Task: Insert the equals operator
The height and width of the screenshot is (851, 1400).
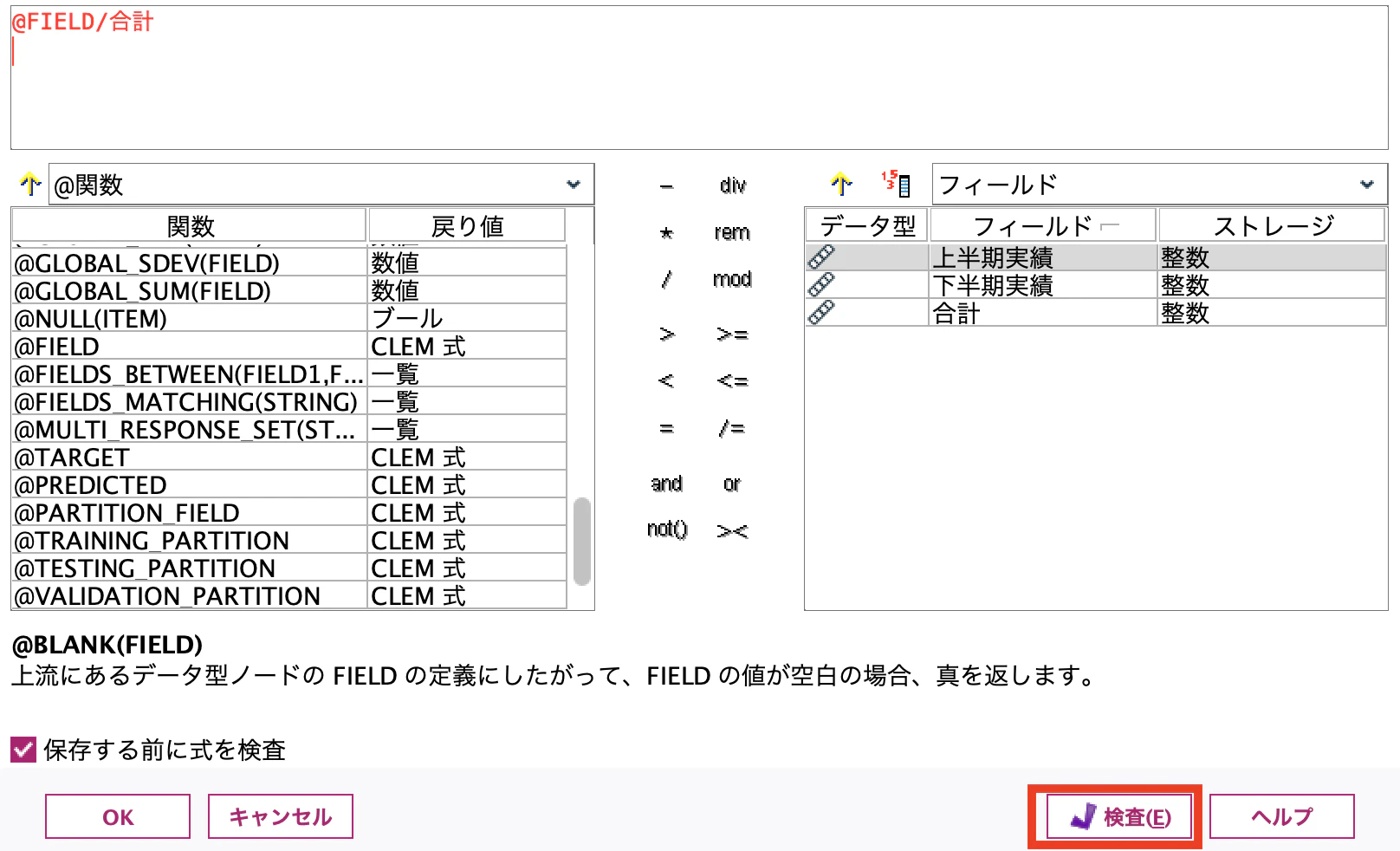Action: click(666, 428)
